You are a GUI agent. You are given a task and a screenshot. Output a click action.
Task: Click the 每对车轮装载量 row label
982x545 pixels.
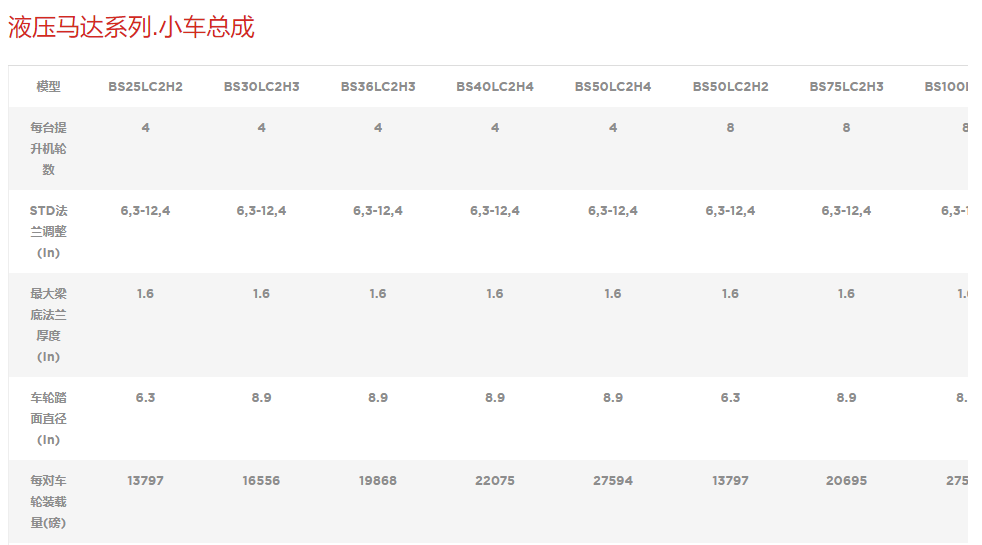coord(48,501)
